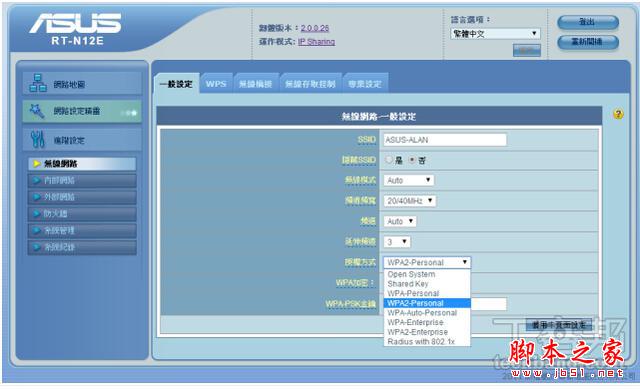The width and height of the screenshot is (640, 389).
Task: Open the Network Map icon in sidebar
Action: [38, 83]
